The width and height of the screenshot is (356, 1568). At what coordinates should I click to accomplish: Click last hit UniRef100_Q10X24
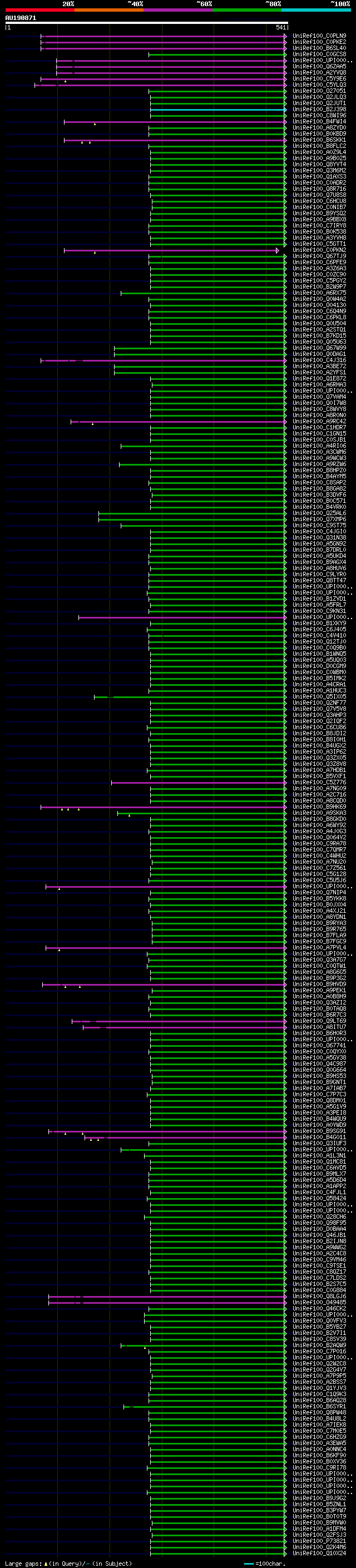[x=319, y=1553]
